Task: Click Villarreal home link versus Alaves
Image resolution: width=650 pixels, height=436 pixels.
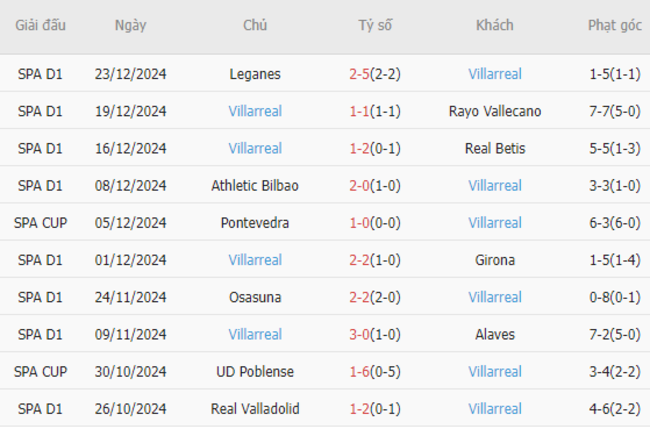Action: (x=255, y=334)
